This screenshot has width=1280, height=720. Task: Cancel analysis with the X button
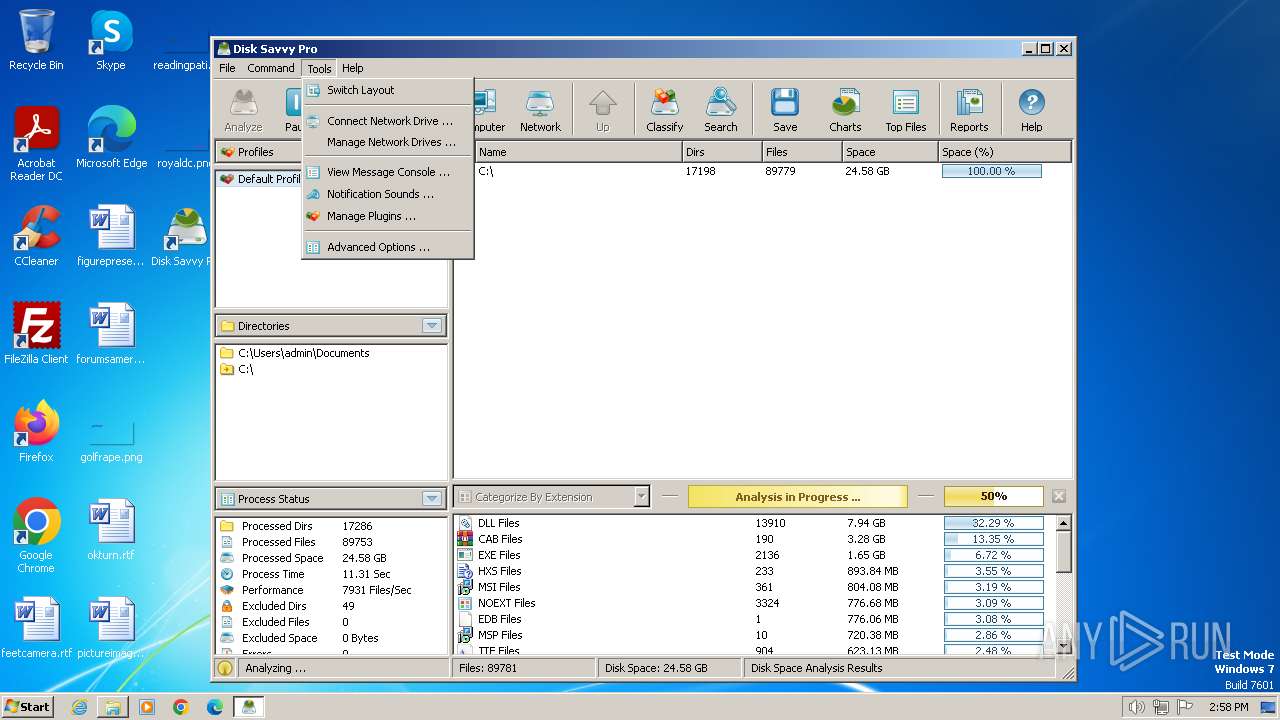pos(1059,496)
